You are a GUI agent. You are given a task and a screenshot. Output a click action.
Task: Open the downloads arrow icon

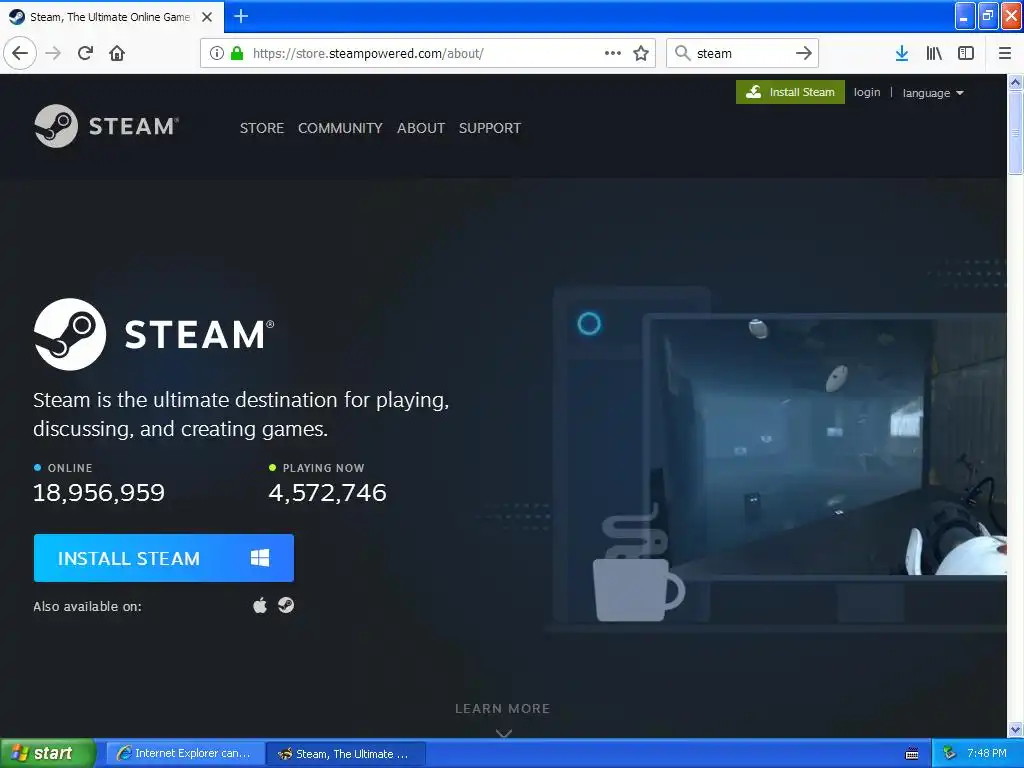(901, 53)
